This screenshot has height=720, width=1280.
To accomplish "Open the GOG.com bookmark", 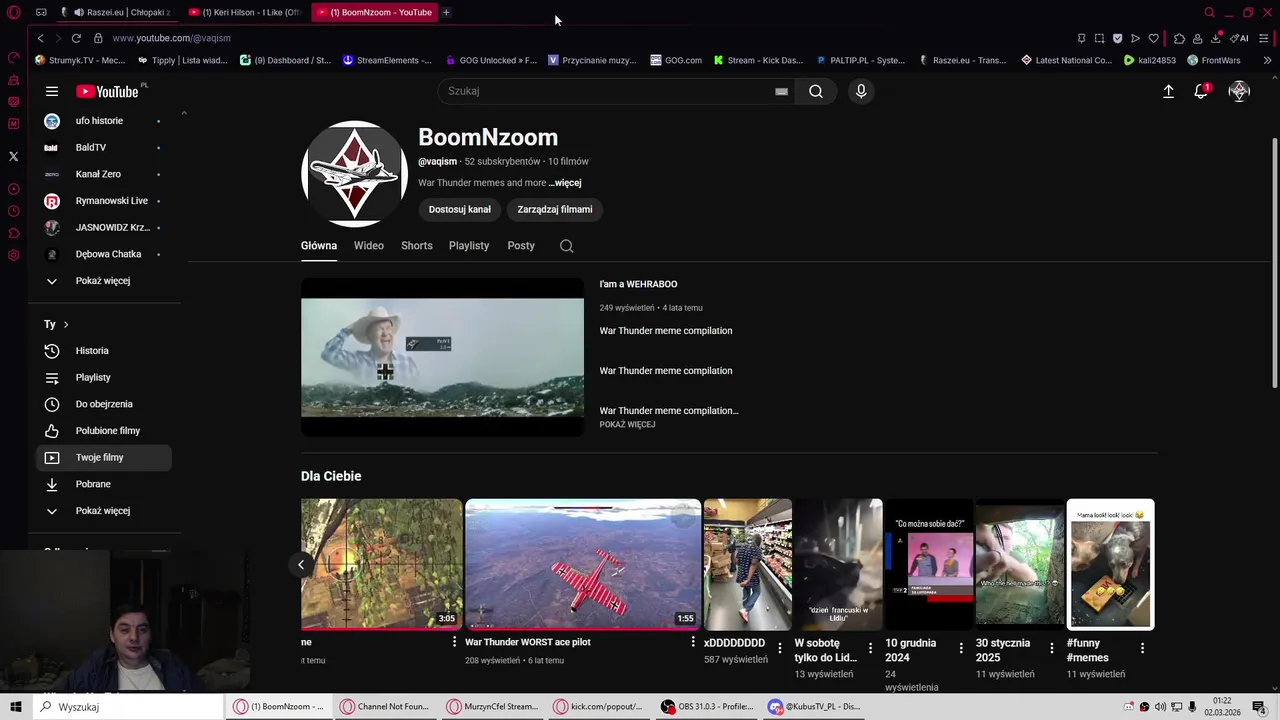I will tap(676, 60).
